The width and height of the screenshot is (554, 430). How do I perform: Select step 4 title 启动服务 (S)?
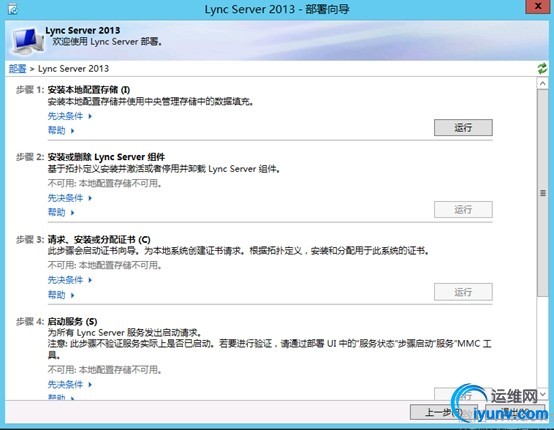click(72, 322)
